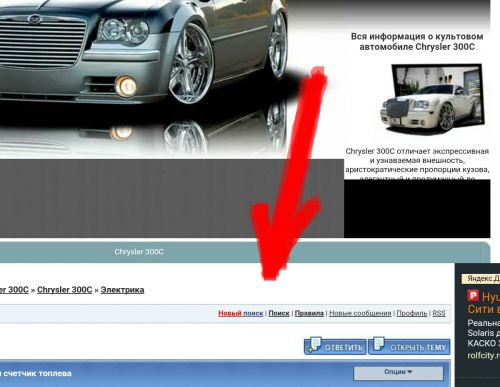Click Chrysler 300C breadcrumb before Электрика
Screen dimensions: 500x387
64,290
